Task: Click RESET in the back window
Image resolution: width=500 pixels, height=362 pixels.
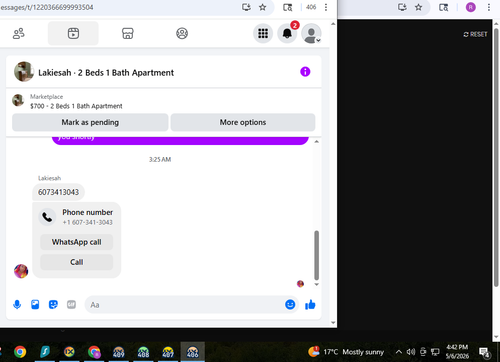Action: pos(475,34)
